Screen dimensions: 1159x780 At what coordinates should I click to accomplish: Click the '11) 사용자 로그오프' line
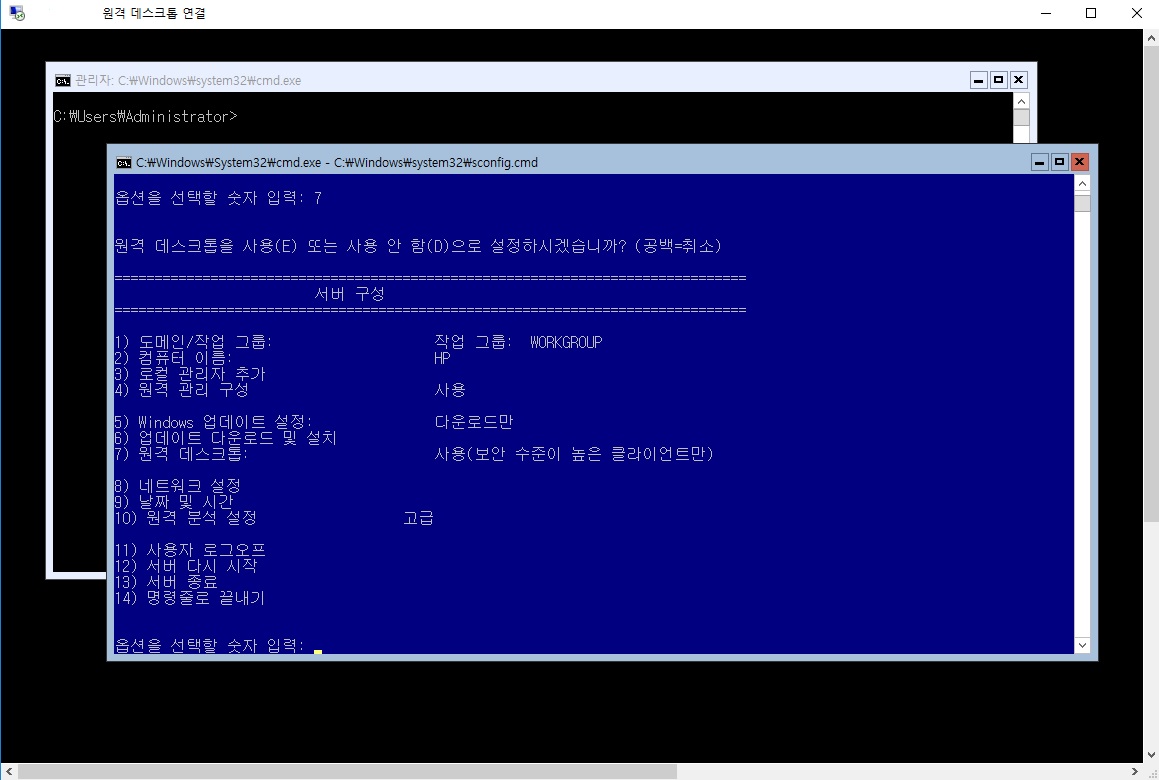click(x=190, y=550)
